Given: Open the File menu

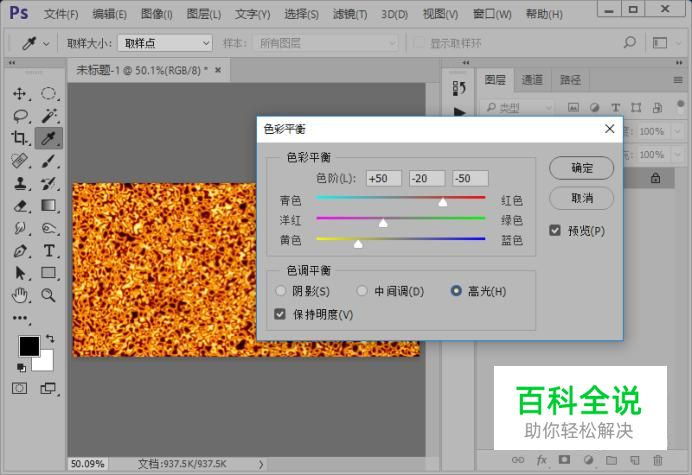Looking at the screenshot, I should (x=61, y=14).
